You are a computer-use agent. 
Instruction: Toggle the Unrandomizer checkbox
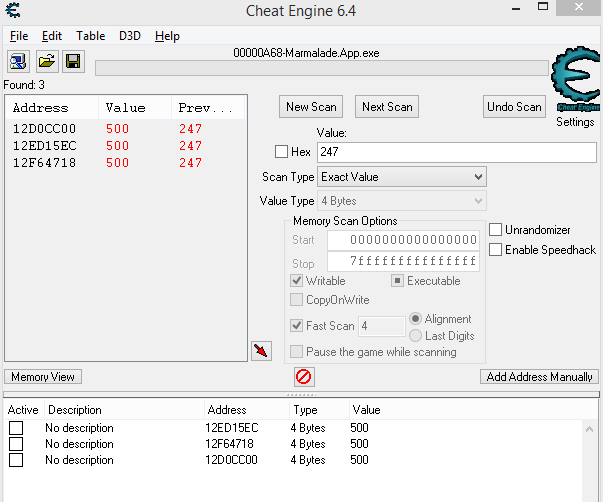tap(495, 230)
